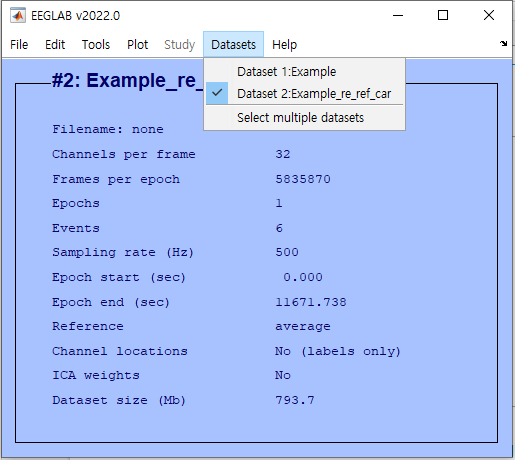Click the sampling rate value 500
Image resolution: width=515 pixels, height=460 pixels.
tap(287, 252)
